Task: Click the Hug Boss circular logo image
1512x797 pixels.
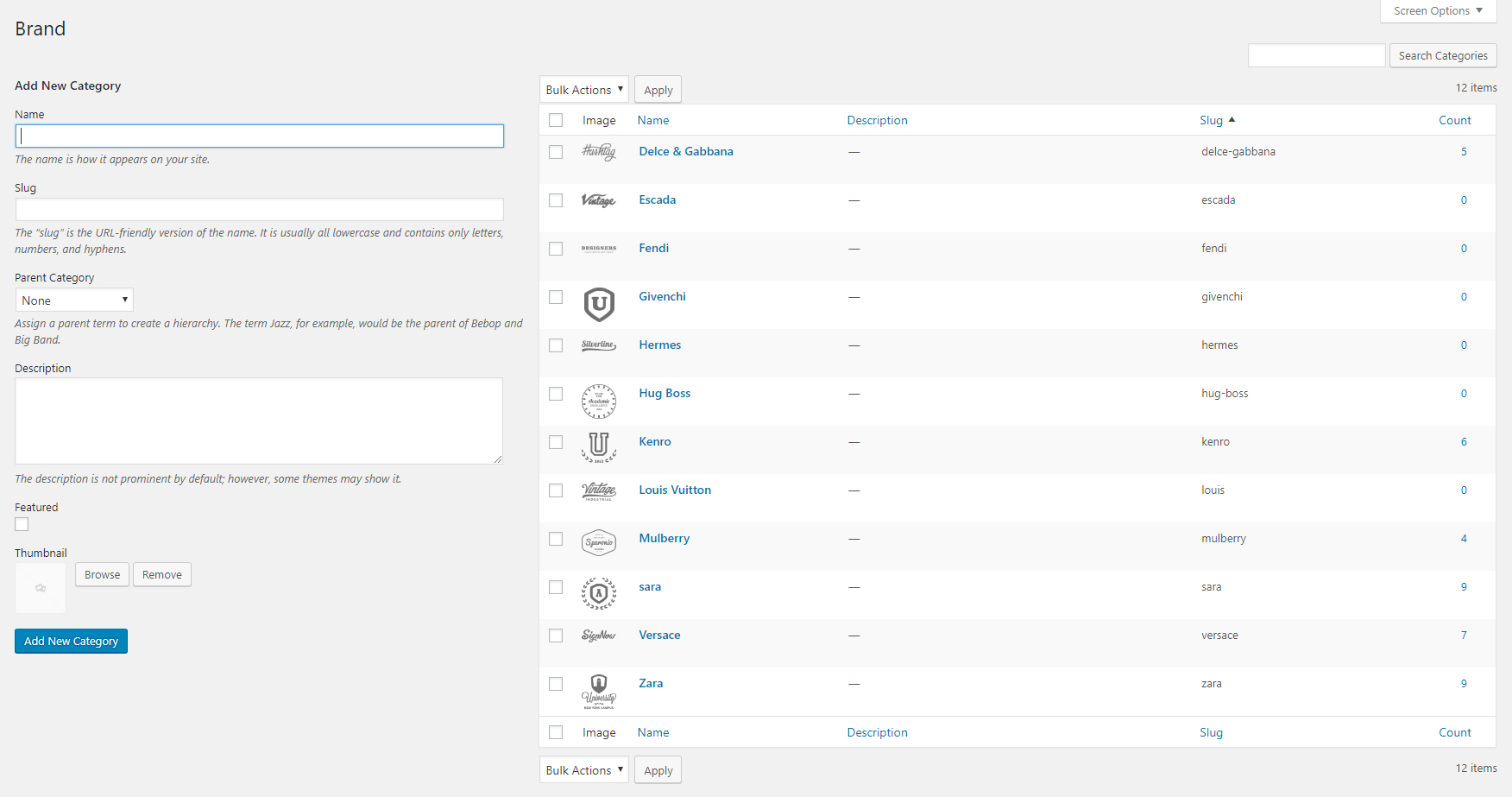Action: click(599, 402)
